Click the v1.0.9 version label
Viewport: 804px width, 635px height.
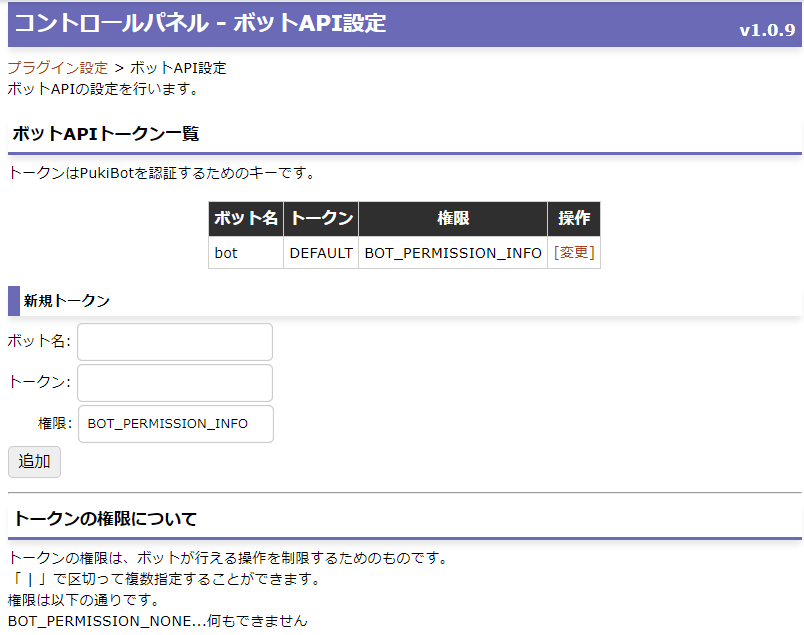pos(767,30)
